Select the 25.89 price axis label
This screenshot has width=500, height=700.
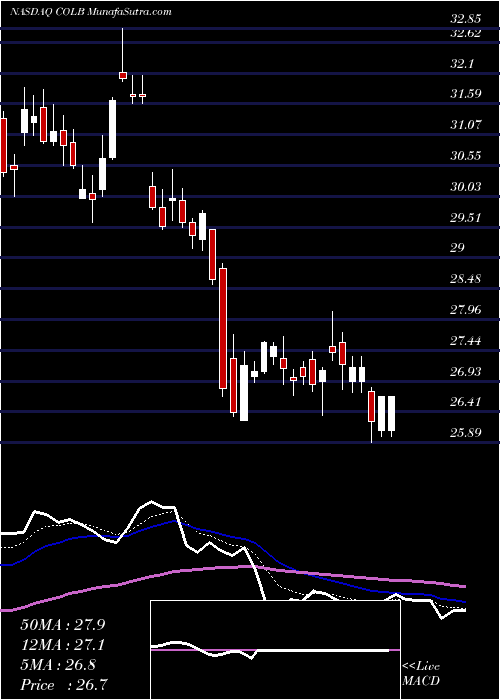[x=466, y=433]
